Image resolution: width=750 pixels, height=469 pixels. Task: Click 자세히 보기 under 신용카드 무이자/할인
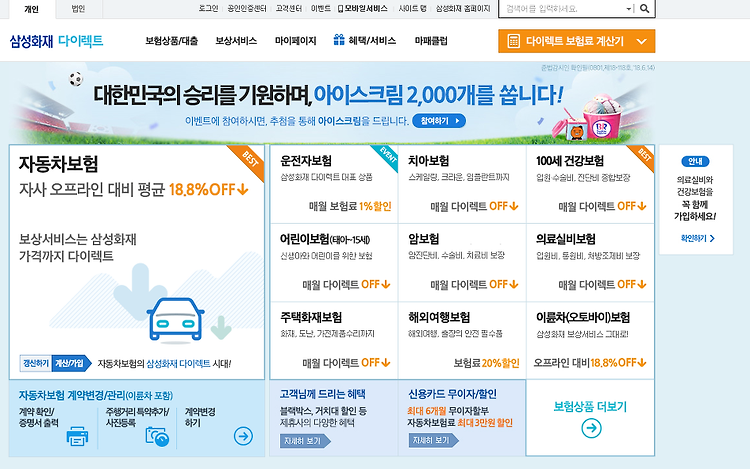point(433,441)
